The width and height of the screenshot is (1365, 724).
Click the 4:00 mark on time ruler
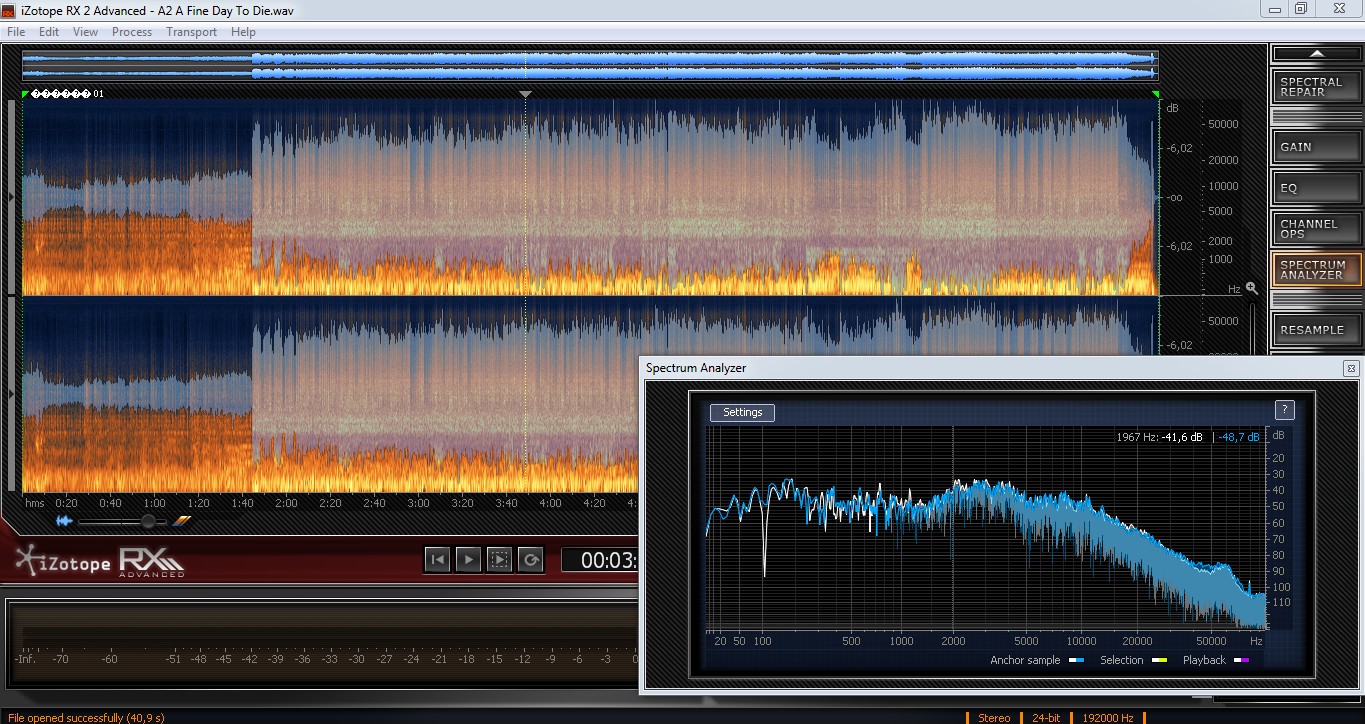pyautogui.click(x=550, y=503)
